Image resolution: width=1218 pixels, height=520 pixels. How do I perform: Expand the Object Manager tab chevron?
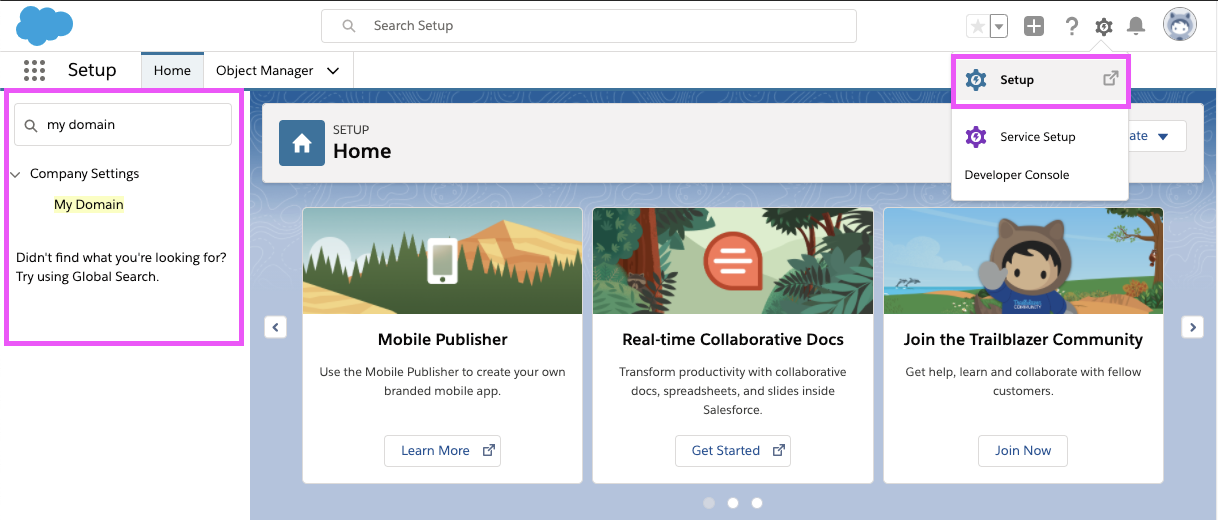click(333, 70)
